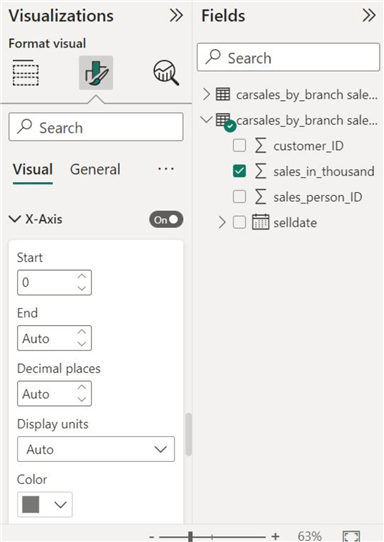The height and width of the screenshot is (542, 384).
Task: Turn off the X-Axis toggle
Action: coord(166,219)
